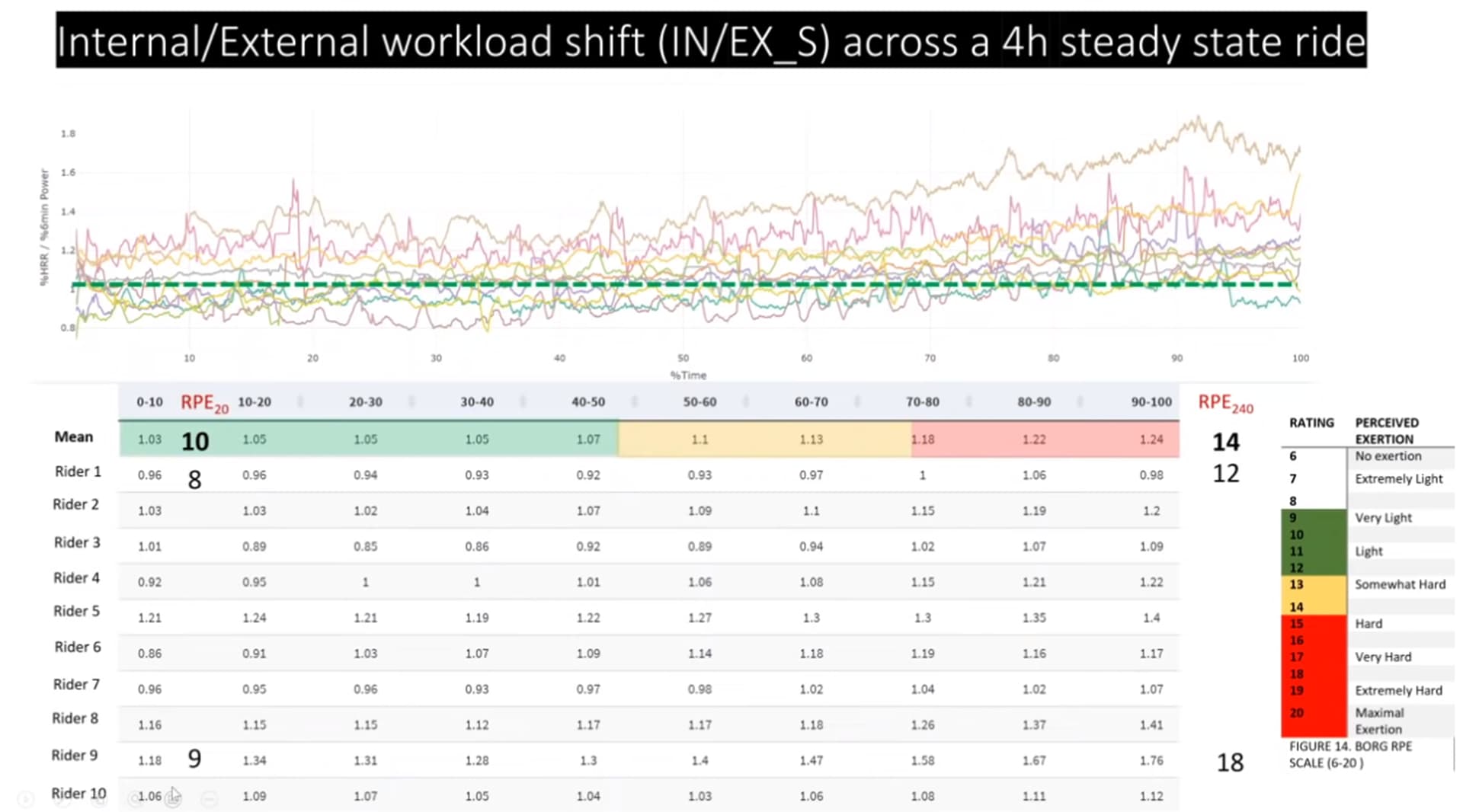The image size is (1463, 812).
Task: Click the yellow Somewhat Hard band in Borg scale
Action: pyautogui.click(x=1314, y=595)
